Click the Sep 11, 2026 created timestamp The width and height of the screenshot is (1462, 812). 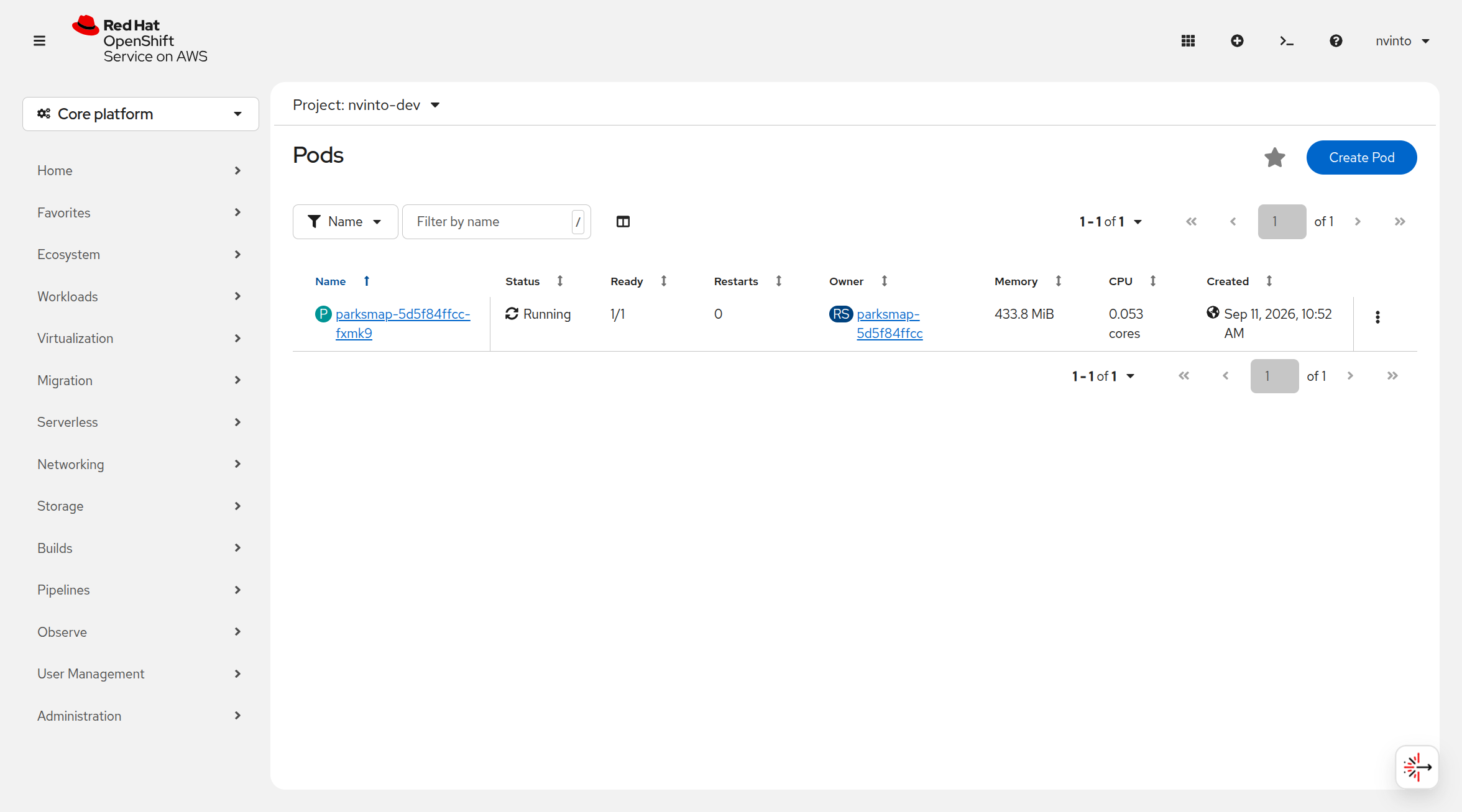[1278, 324]
